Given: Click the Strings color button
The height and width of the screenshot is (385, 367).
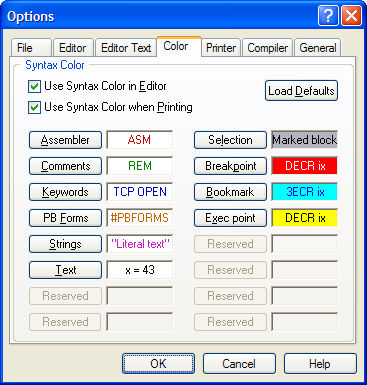Looking at the screenshot, I should [x=65, y=244].
